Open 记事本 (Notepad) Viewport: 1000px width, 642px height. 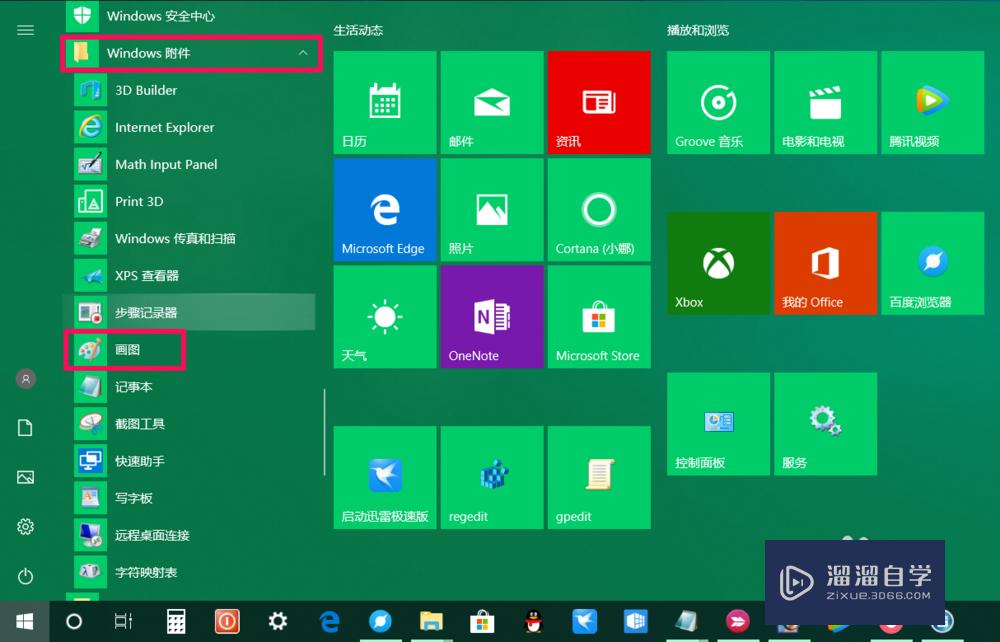[x=190, y=386]
